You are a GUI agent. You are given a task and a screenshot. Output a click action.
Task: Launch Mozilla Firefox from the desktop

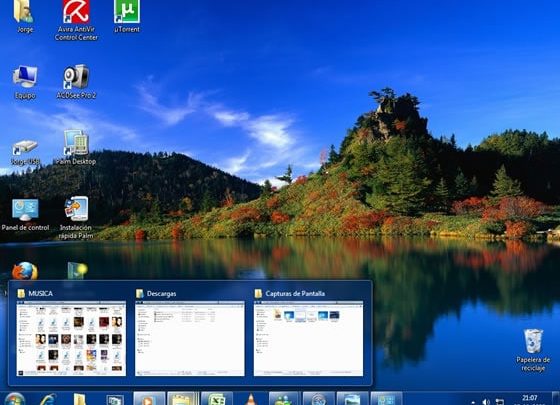pyautogui.click(x=25, y=271)
